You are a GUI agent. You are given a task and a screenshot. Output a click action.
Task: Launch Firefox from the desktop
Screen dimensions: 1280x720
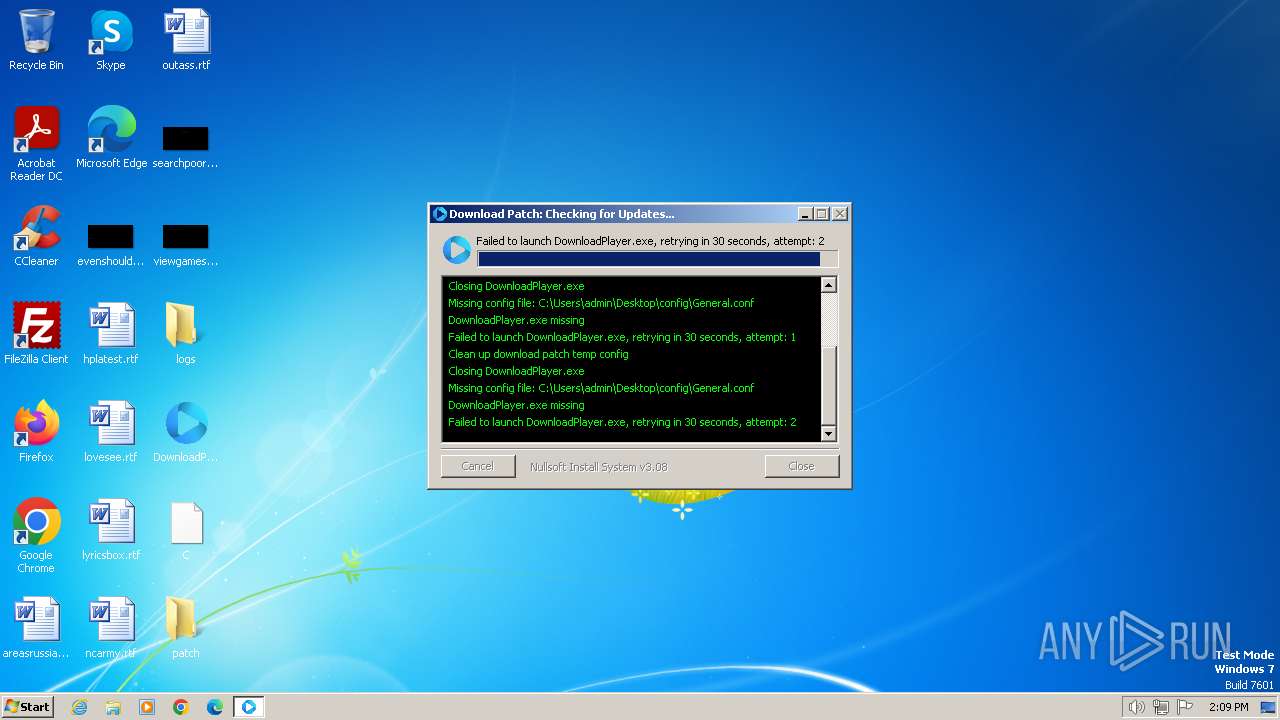36,432
